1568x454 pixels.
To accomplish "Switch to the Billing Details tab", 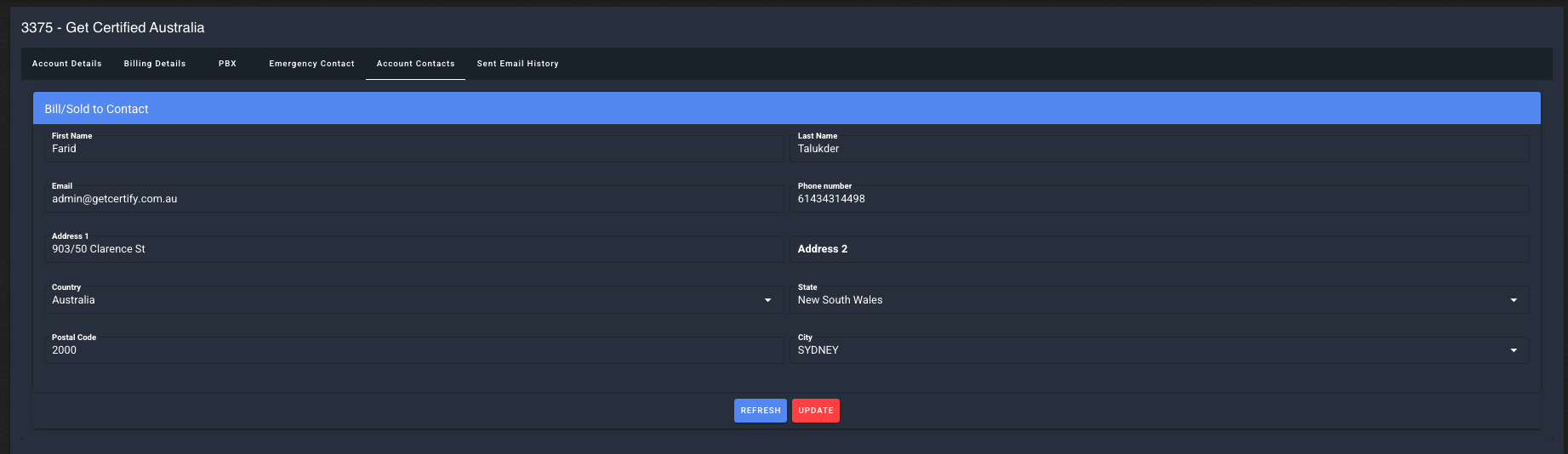I will tap(155, 64).
